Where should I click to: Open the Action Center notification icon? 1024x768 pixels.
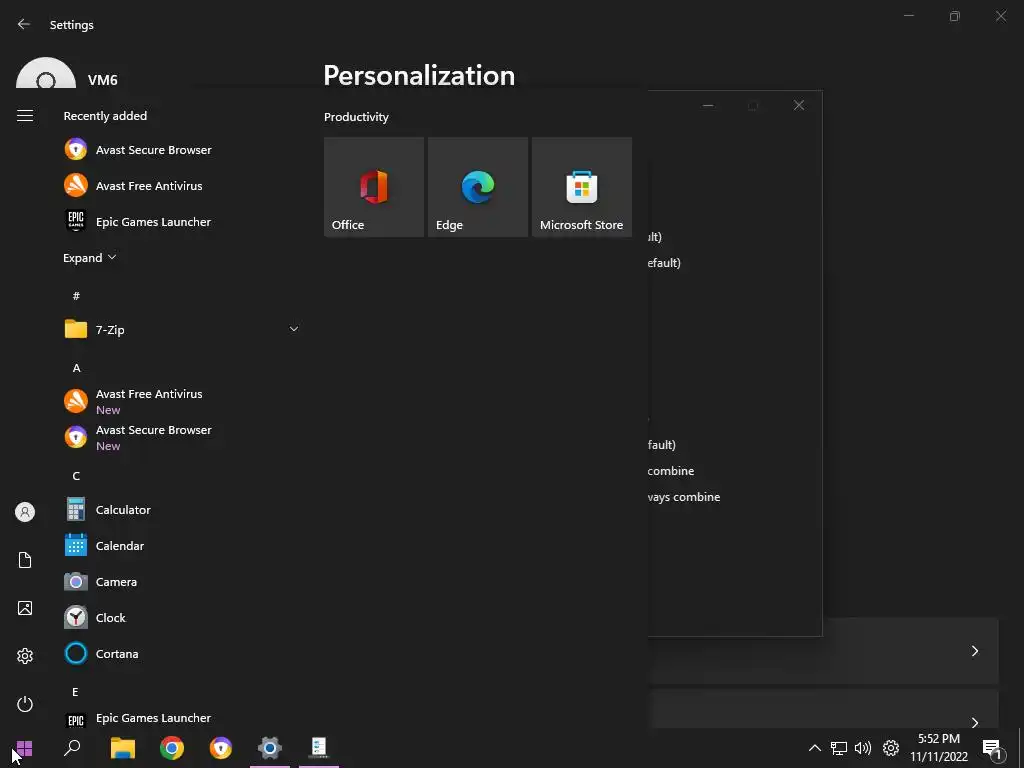pos(992,748)
